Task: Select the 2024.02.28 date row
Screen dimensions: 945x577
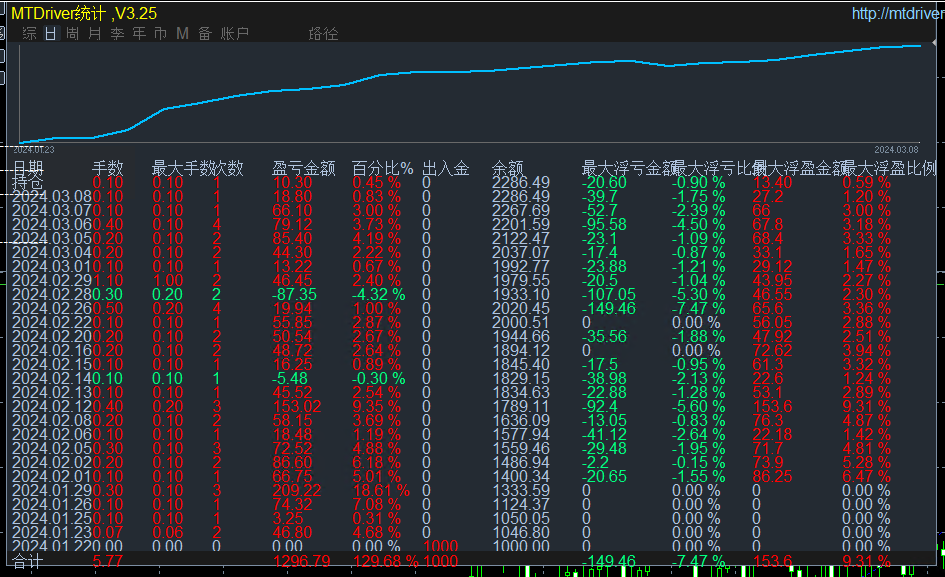Action: pos(52,294)
